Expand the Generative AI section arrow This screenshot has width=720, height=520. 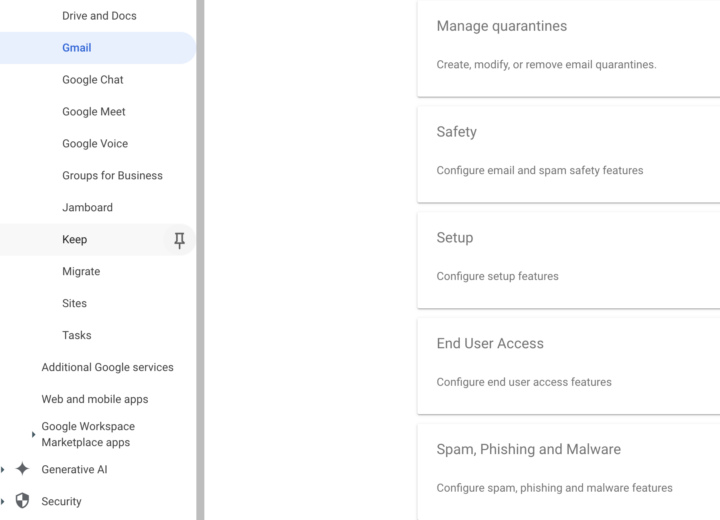click(x=3, y=469)
